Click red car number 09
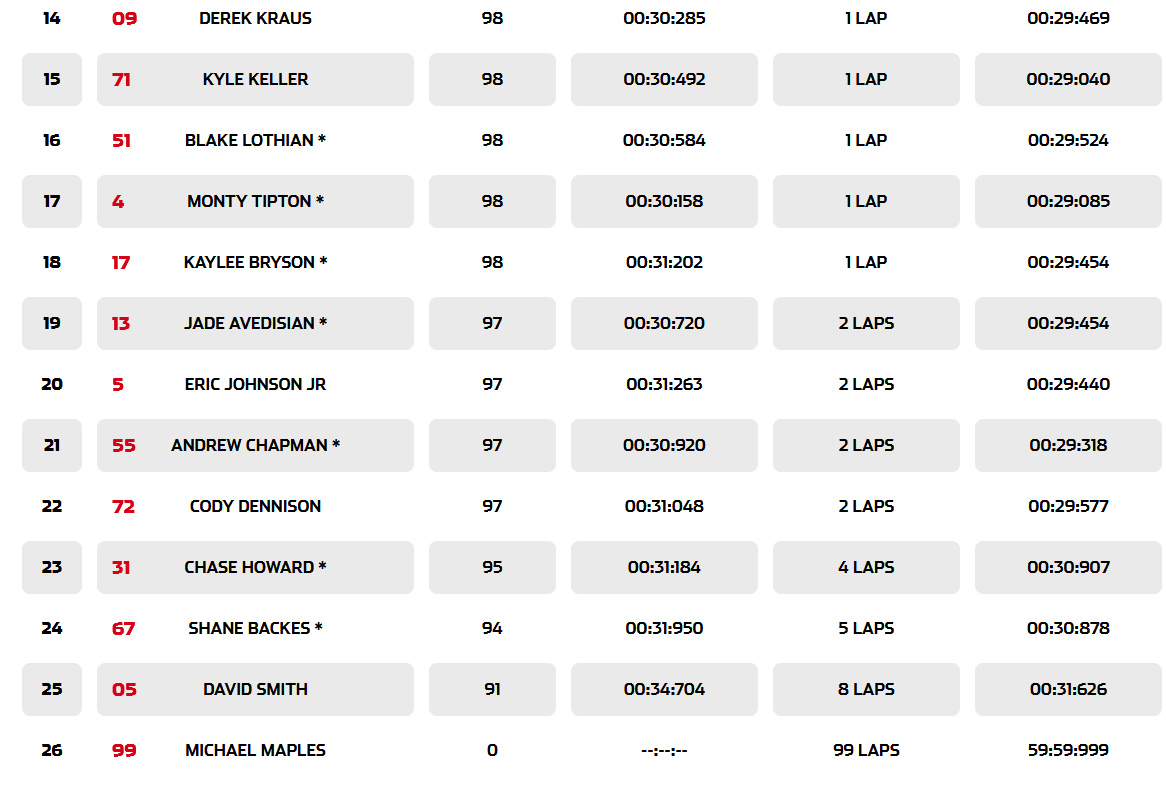Image resolution: width=1166 pixels, height=790 pixels. 124,19
